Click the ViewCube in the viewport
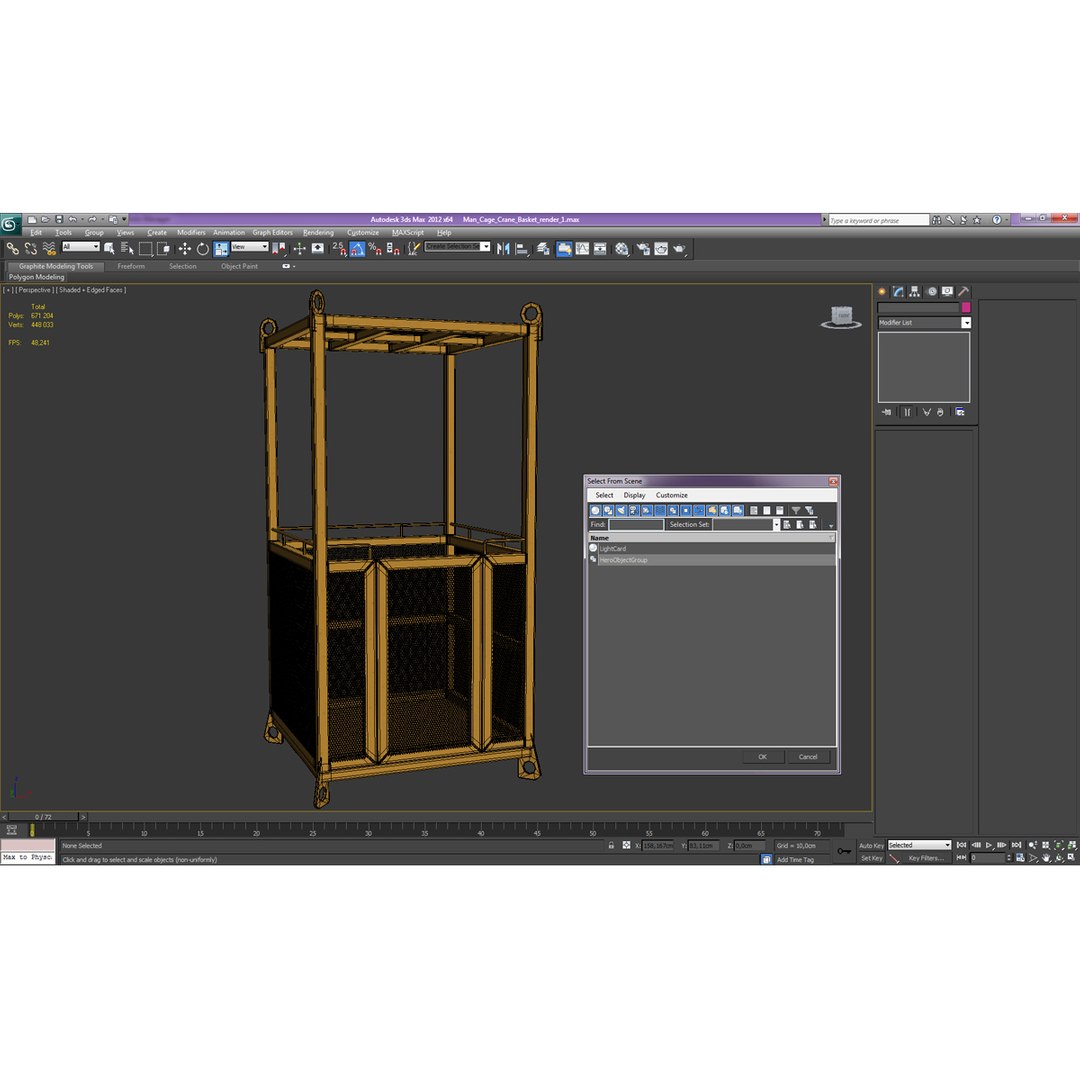The height and width of the screenshot is (1080, 1080). coord(841,318)
